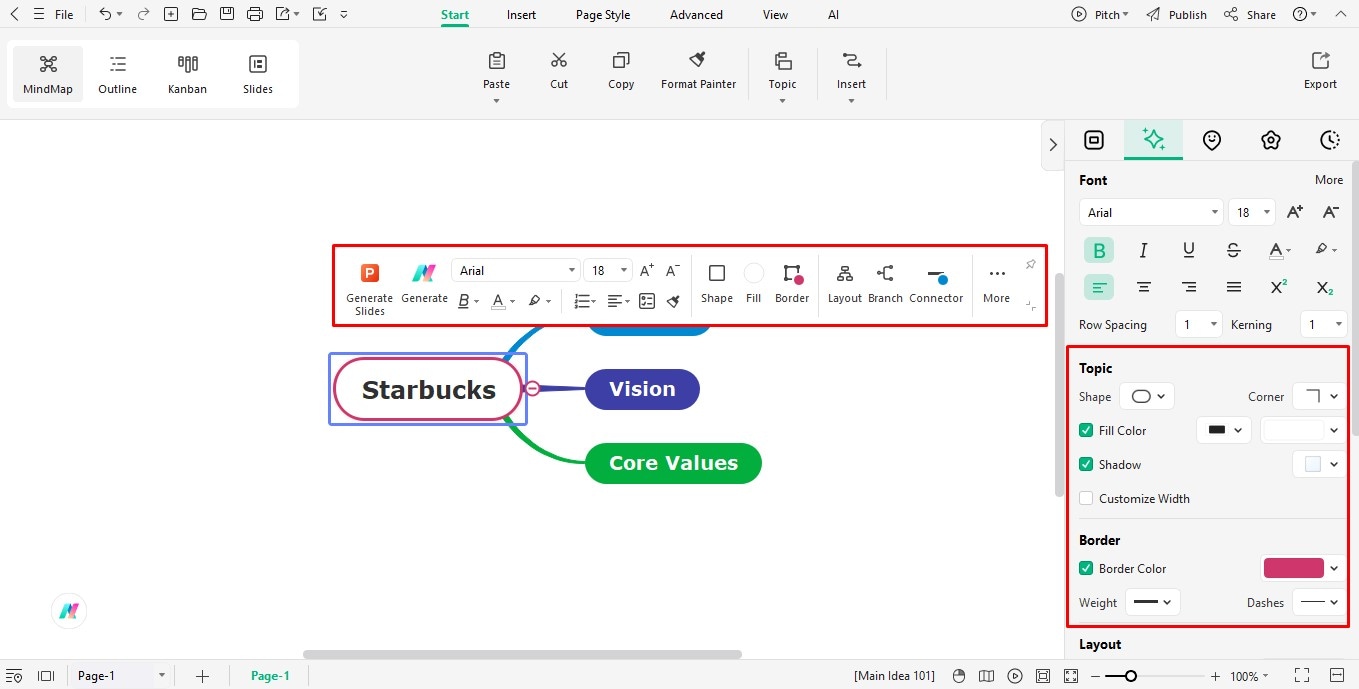Open the Row Spacing dropdown
The width and height of the screenshot is (1359, 689).
(1199, 325)
